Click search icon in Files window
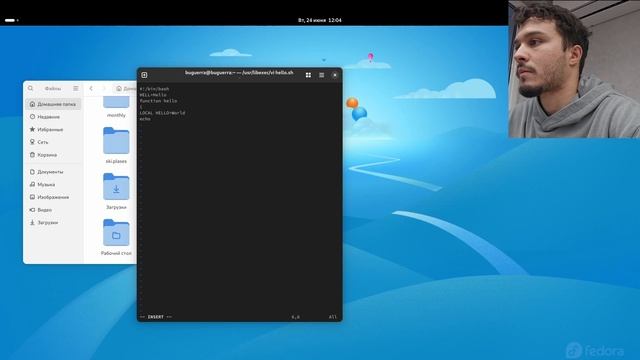 31,88
